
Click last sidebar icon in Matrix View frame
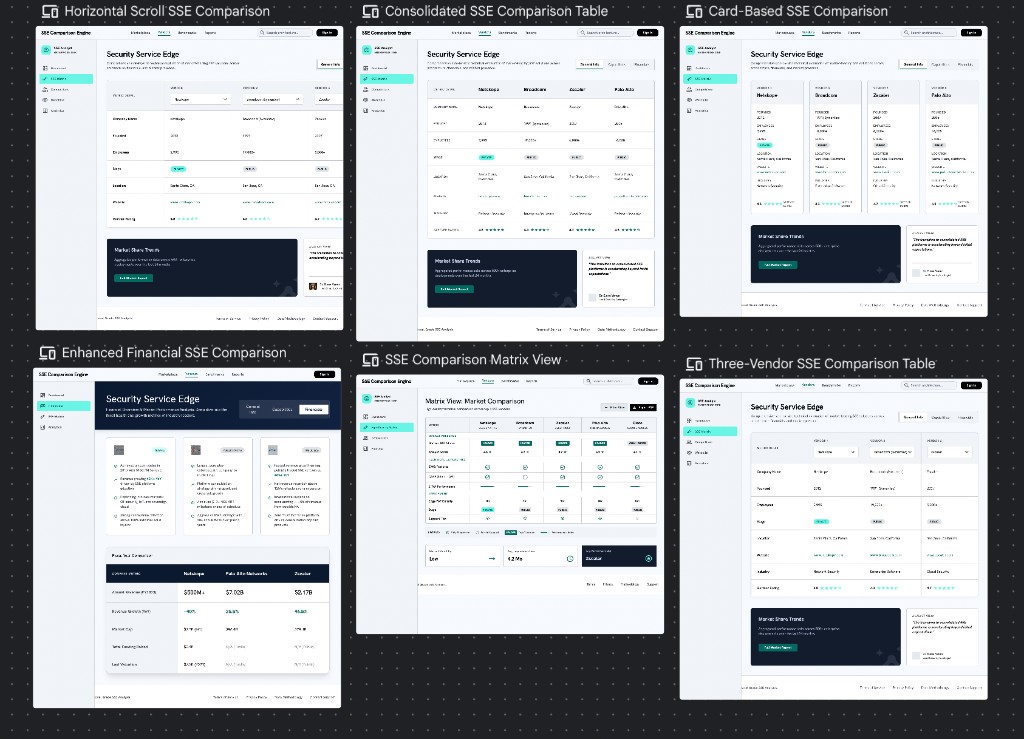pyautogui.click(x=366, y=448)
